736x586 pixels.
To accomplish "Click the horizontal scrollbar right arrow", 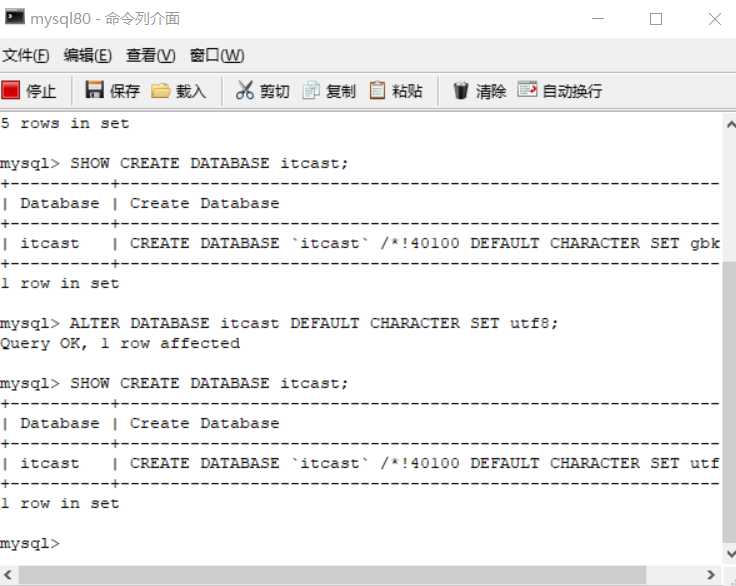I will [710, 575].
